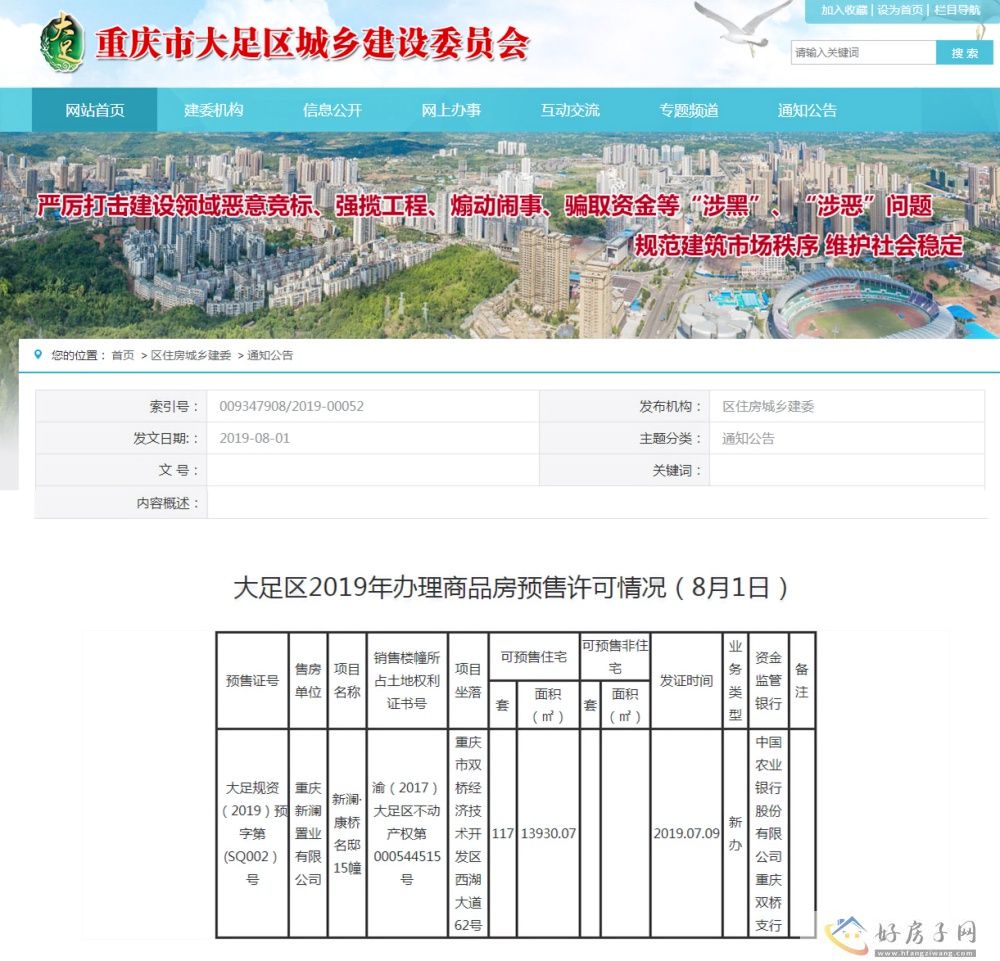Image resolution: width=1000 pixels, height=961 pixels.
Task: Click the 加入收藏 link at top
Action: [x=844, y=10]
